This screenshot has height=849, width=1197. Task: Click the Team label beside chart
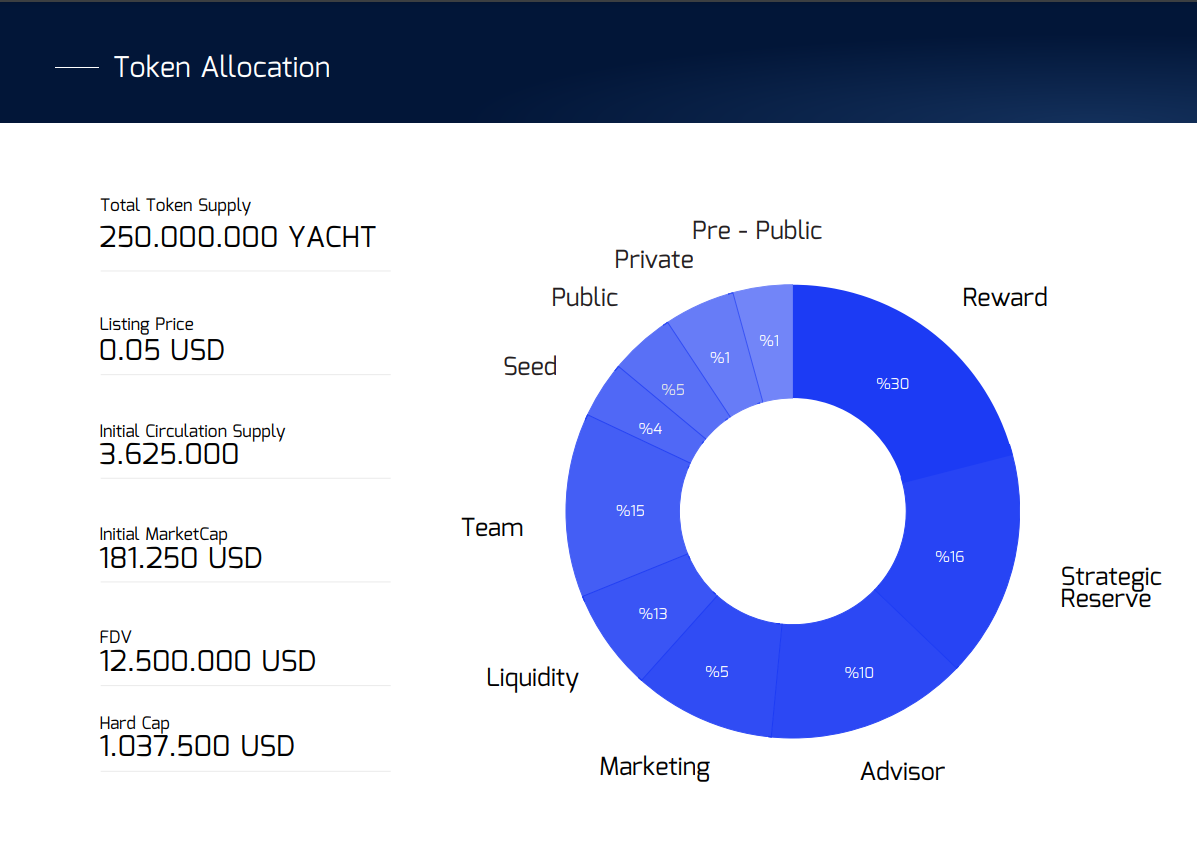[x=492, y=528]
